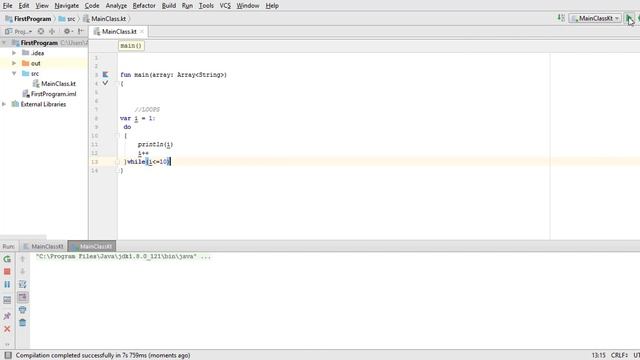
Task: Open Project panel settings gear
Action: click(68, 31)
